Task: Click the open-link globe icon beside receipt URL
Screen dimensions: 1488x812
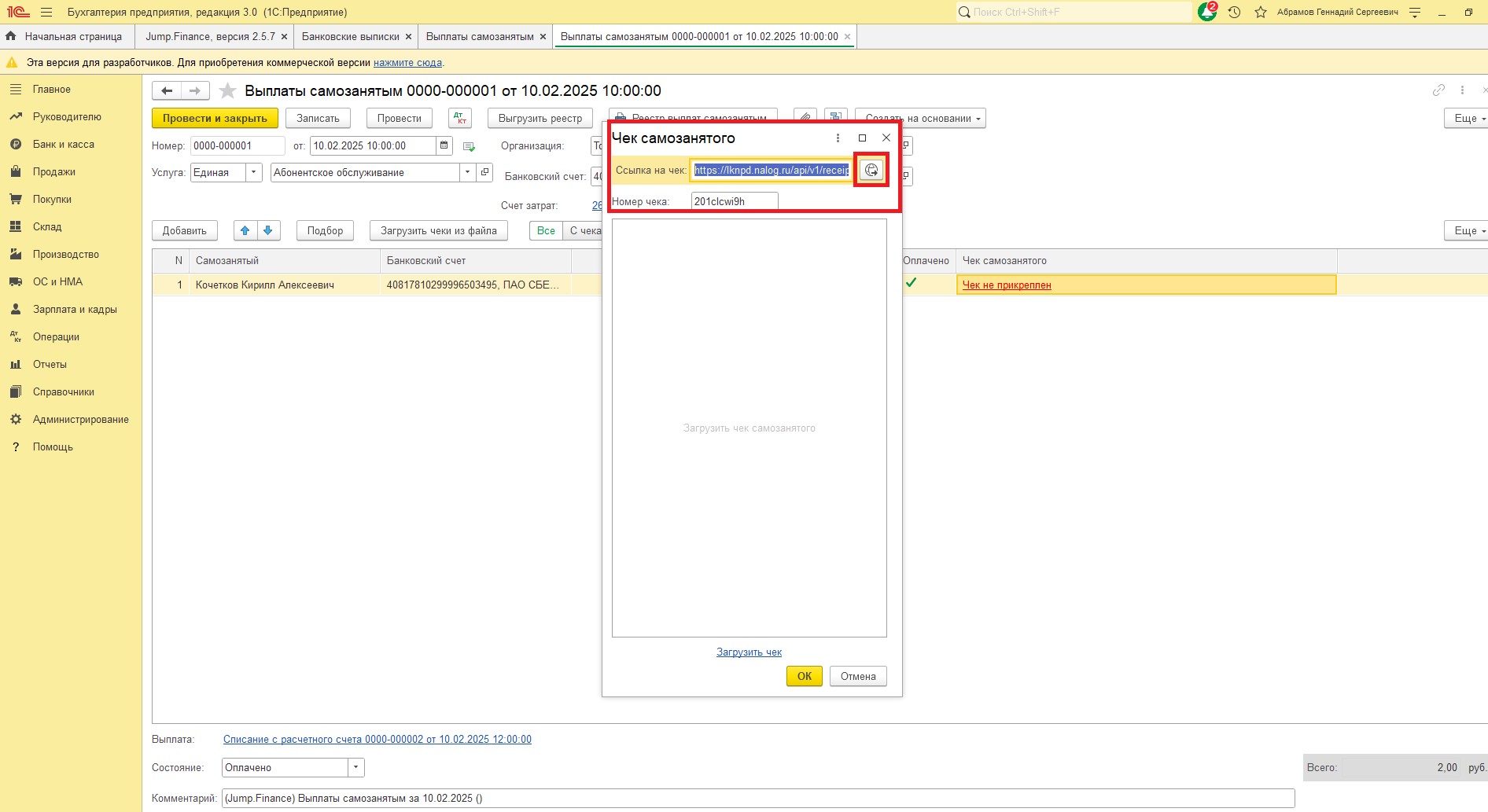Action: point(871,170)
